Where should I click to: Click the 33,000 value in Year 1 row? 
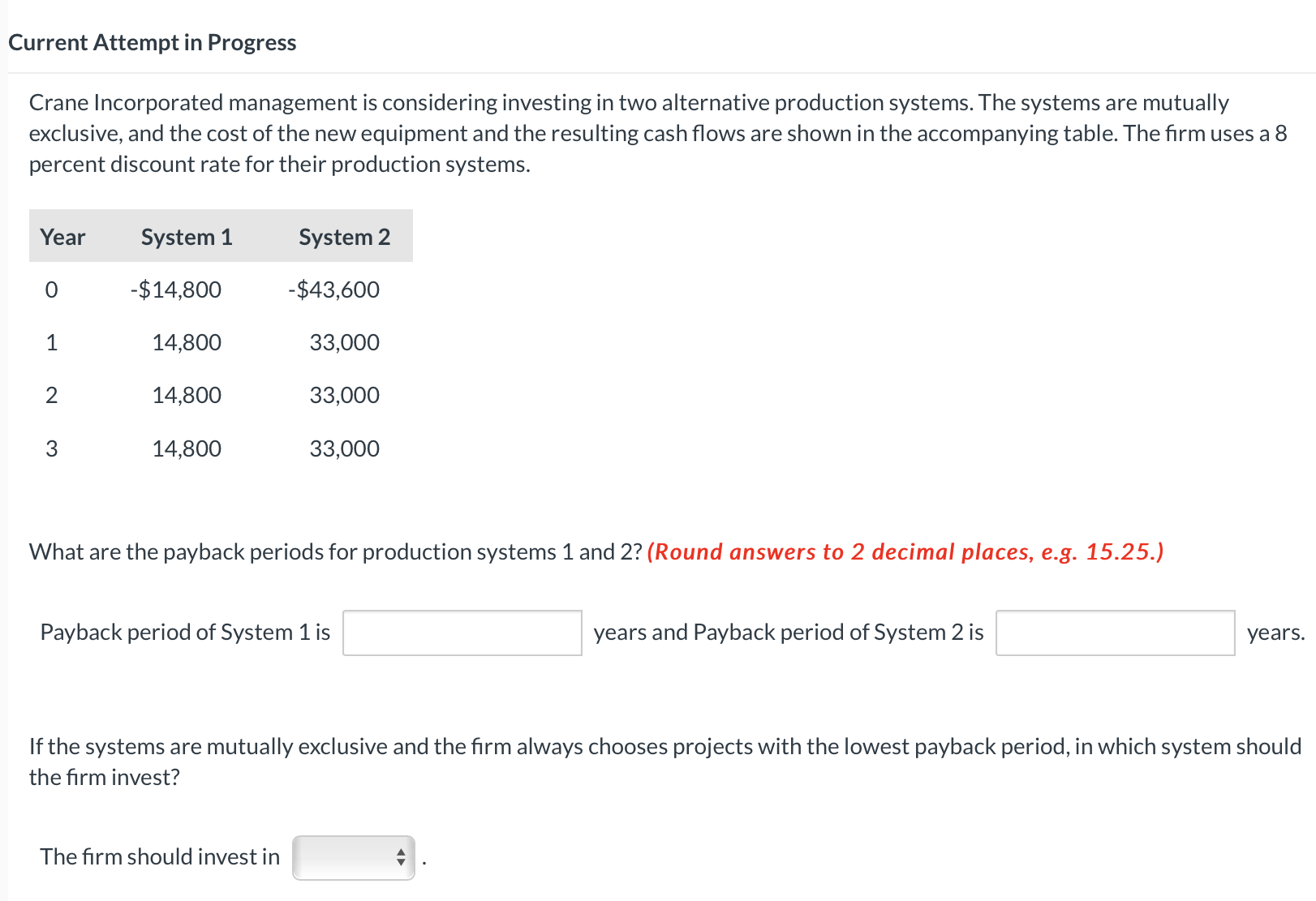[344, 342]
